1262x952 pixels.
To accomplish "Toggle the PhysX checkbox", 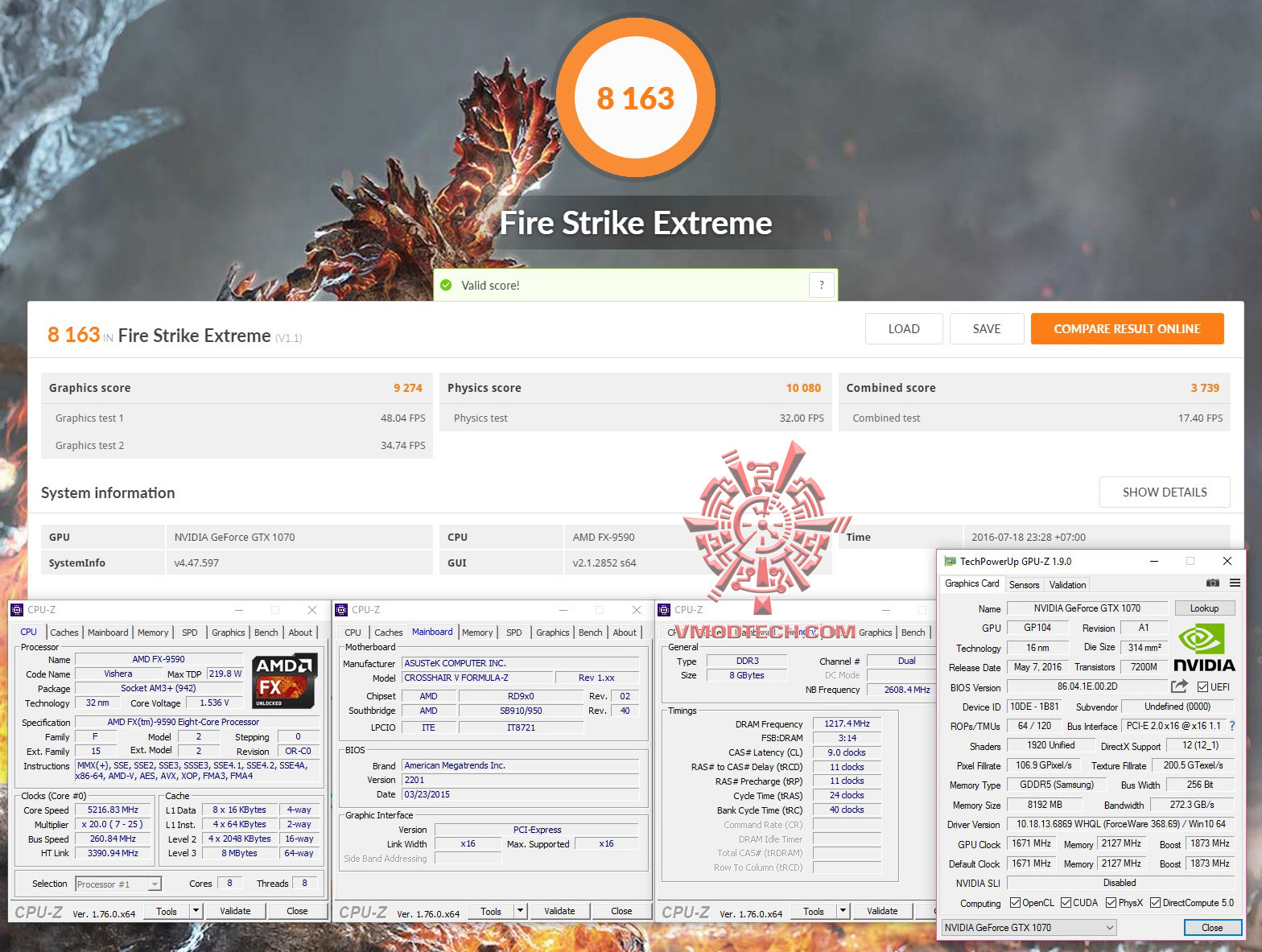I will tap(1111, 903).
